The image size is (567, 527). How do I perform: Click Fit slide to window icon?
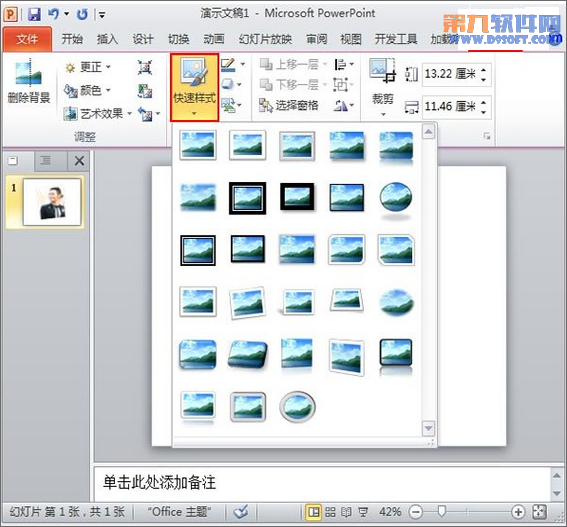coord(540,512)
